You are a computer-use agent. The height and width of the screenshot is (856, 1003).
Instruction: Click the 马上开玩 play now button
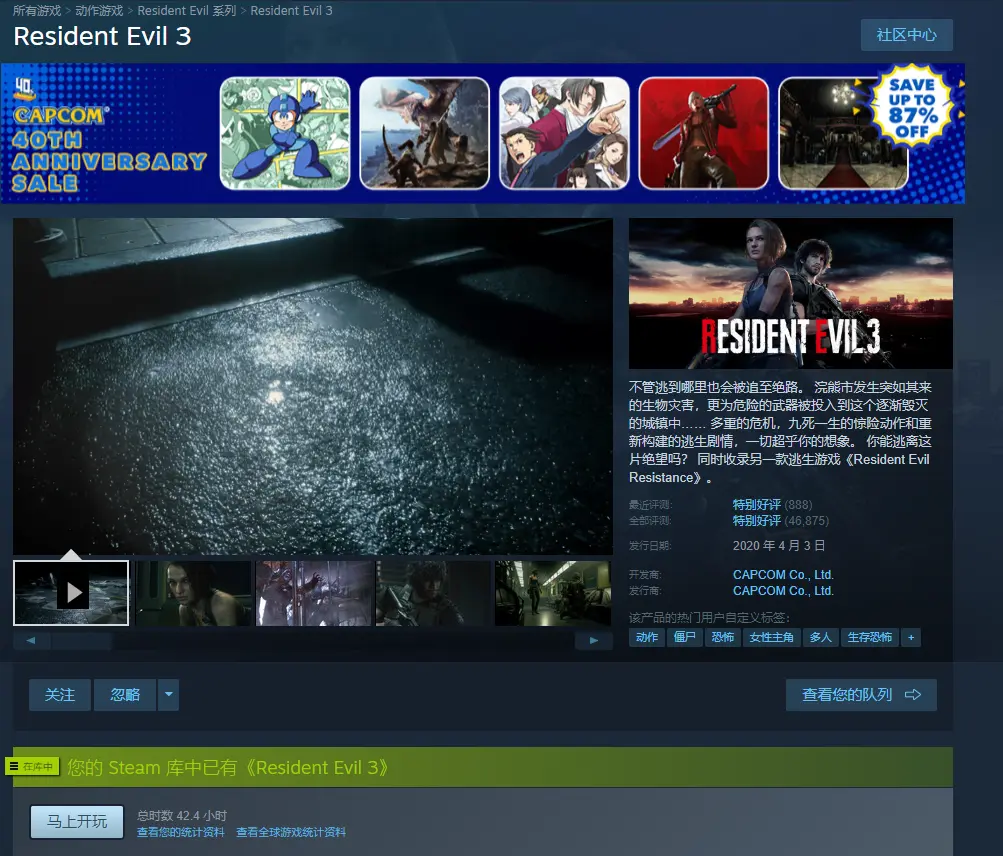(x=77, y=821)
